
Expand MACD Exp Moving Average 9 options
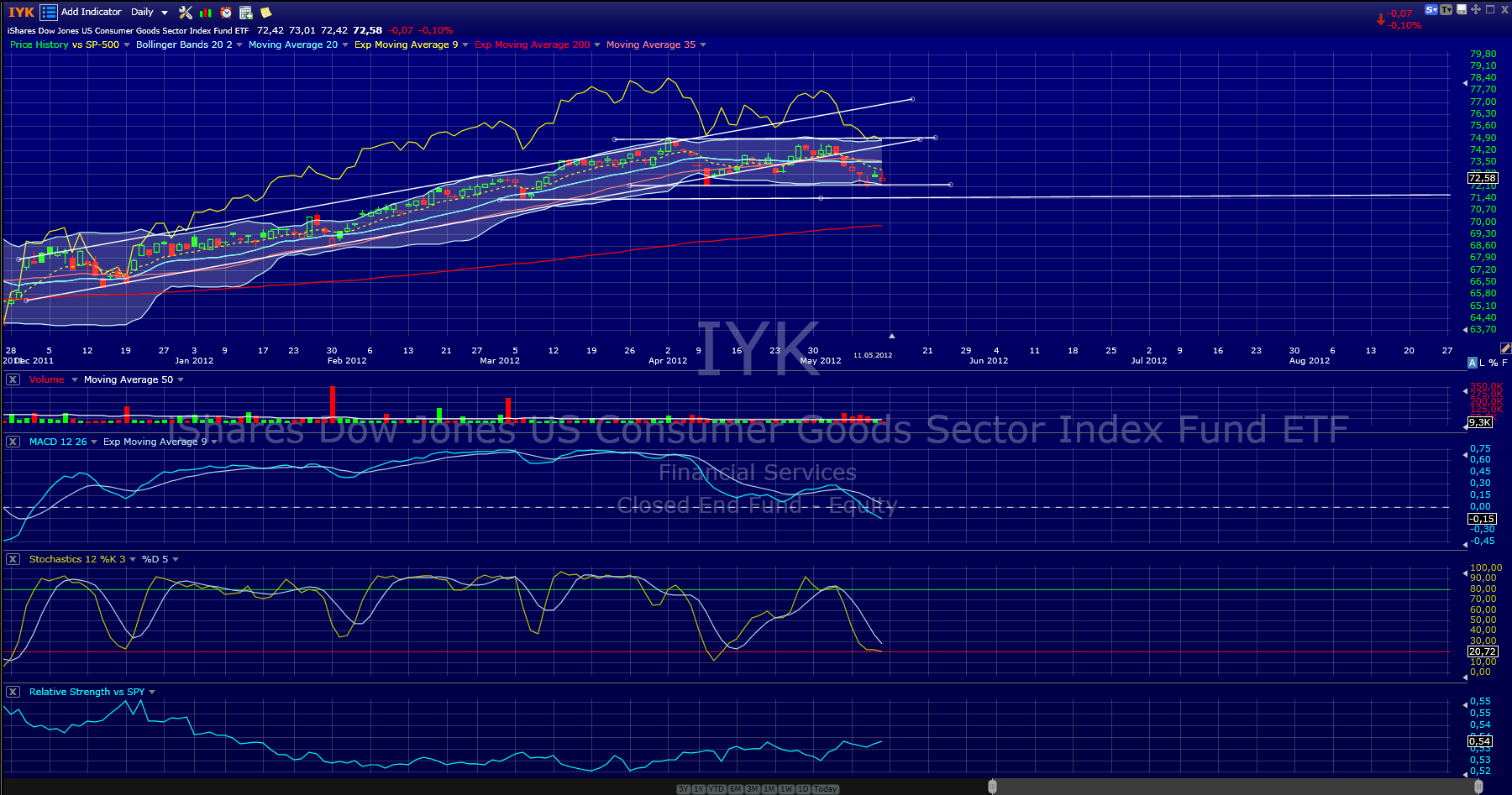click(214, 442)
